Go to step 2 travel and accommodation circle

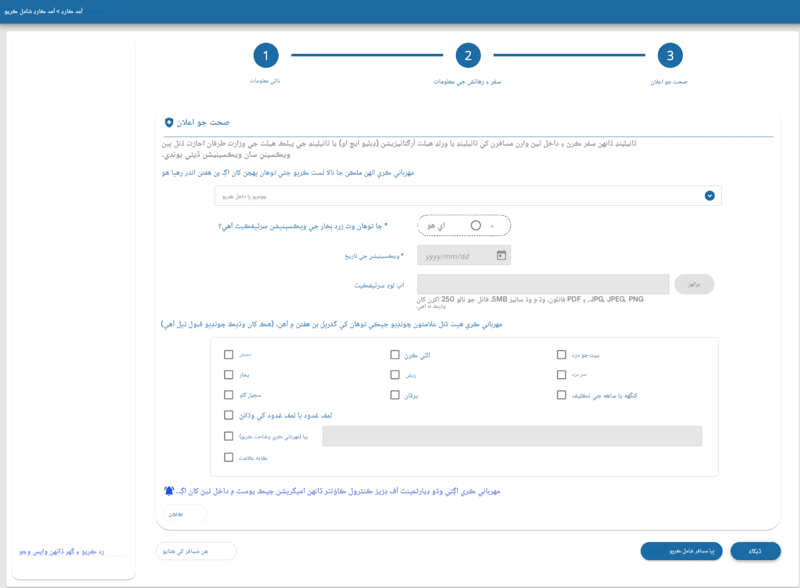468,56
